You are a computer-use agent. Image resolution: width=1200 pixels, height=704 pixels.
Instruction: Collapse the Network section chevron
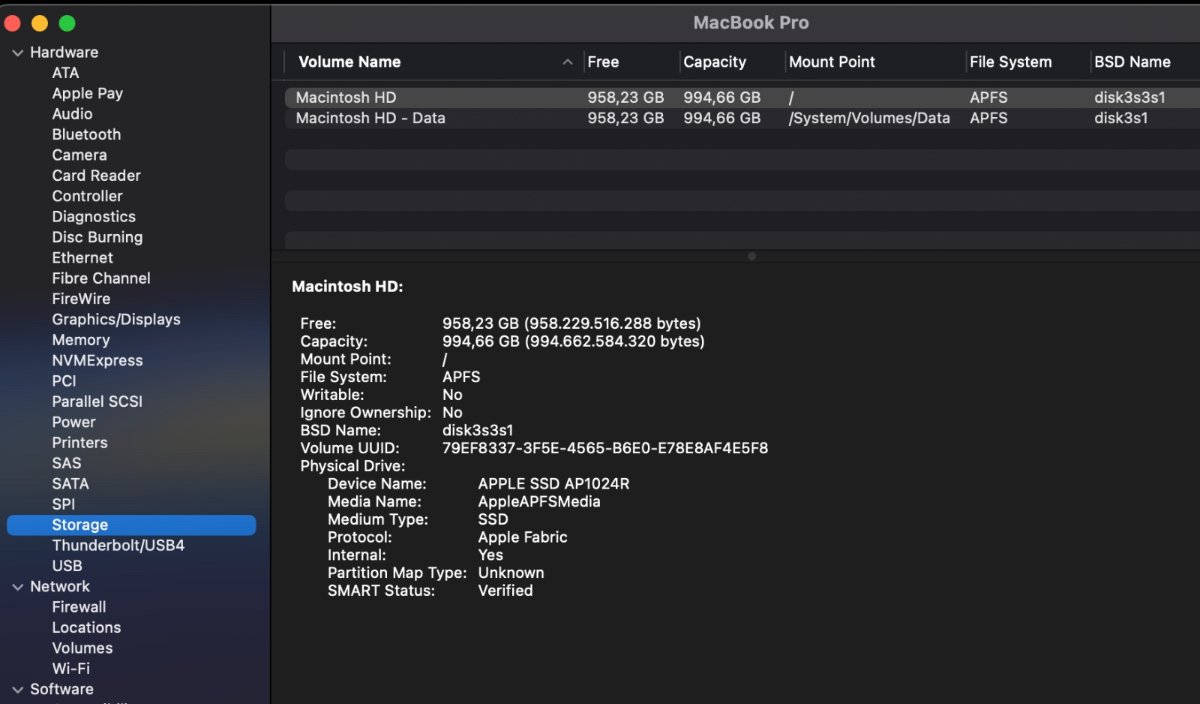tap(17, 586)
